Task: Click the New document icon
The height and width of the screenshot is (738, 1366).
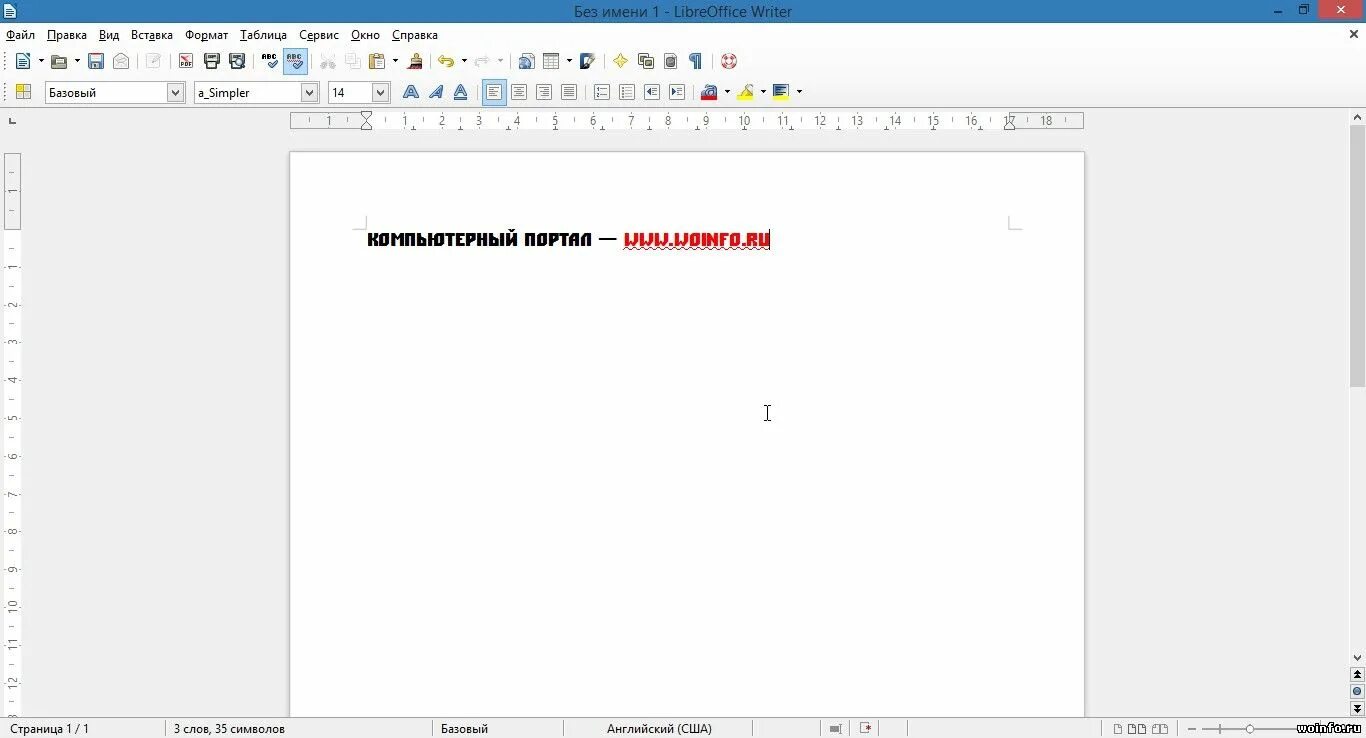Action: click(22, 61)
